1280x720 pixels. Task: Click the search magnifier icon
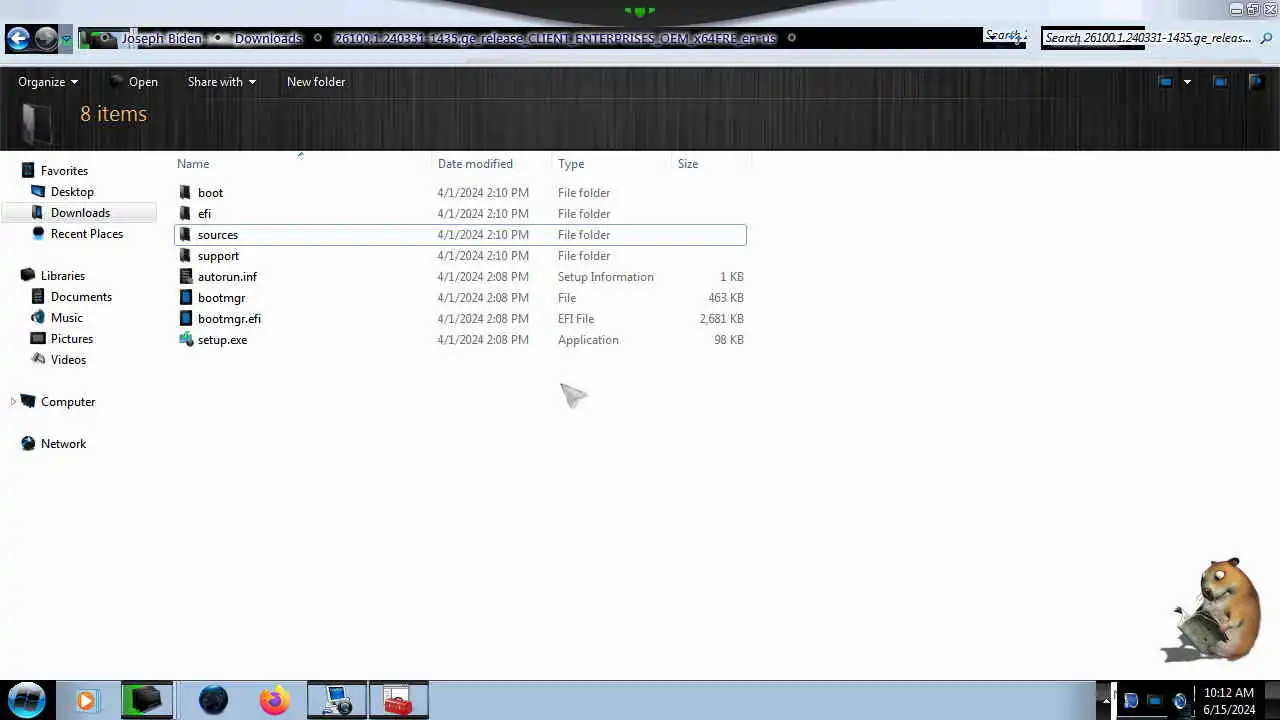(1266, 38)
